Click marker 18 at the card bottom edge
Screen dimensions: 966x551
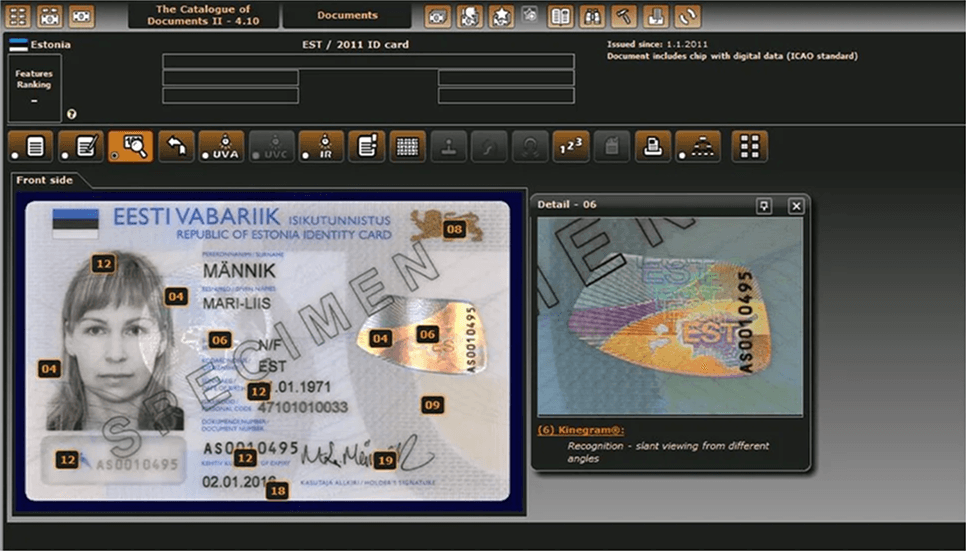tap(278, 491)
